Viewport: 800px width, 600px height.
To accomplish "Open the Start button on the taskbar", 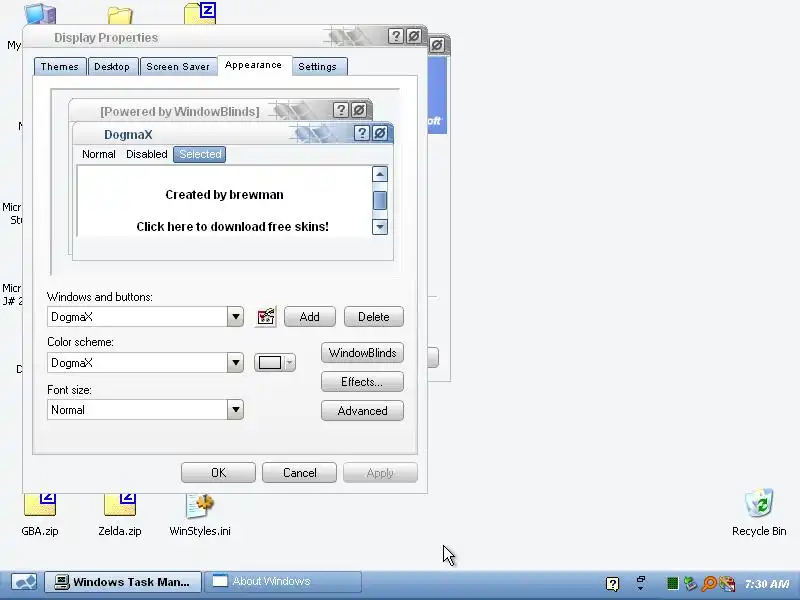I will tap(23, 582).
